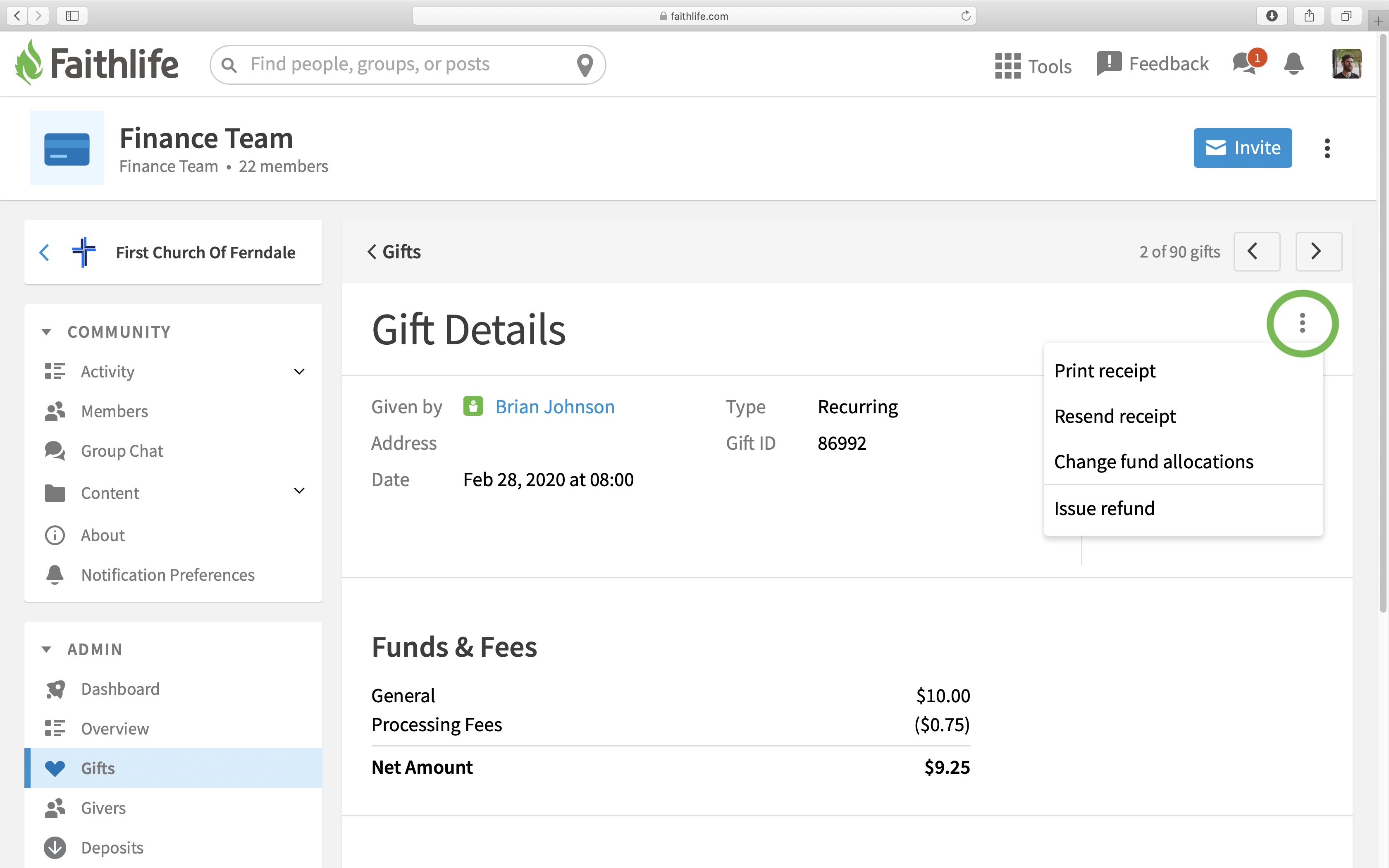Go to the previous gift

(x=1256, y=251)
